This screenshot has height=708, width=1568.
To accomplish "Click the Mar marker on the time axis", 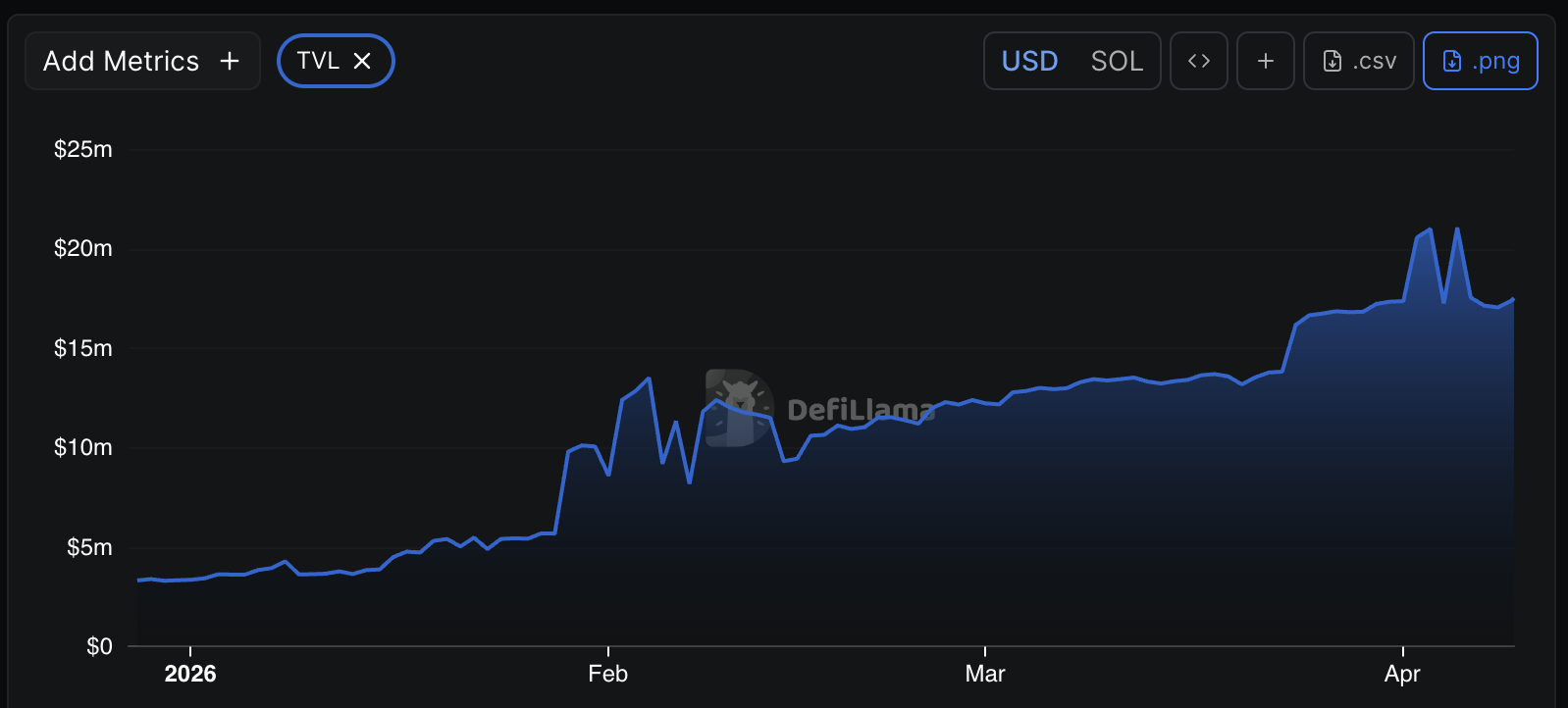I will pos(984,674).
